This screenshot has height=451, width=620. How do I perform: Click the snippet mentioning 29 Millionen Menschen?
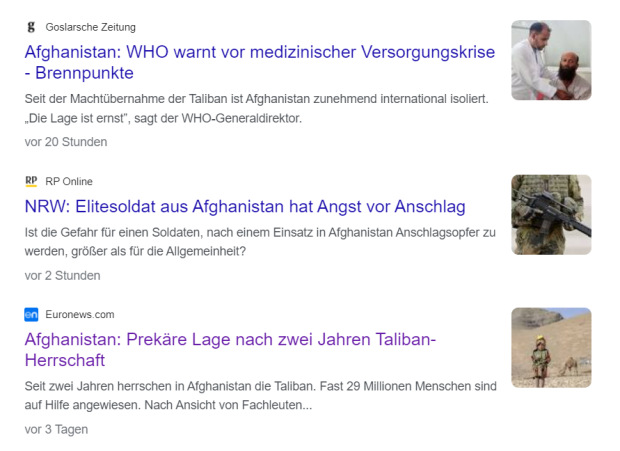(x=261, y=395)
